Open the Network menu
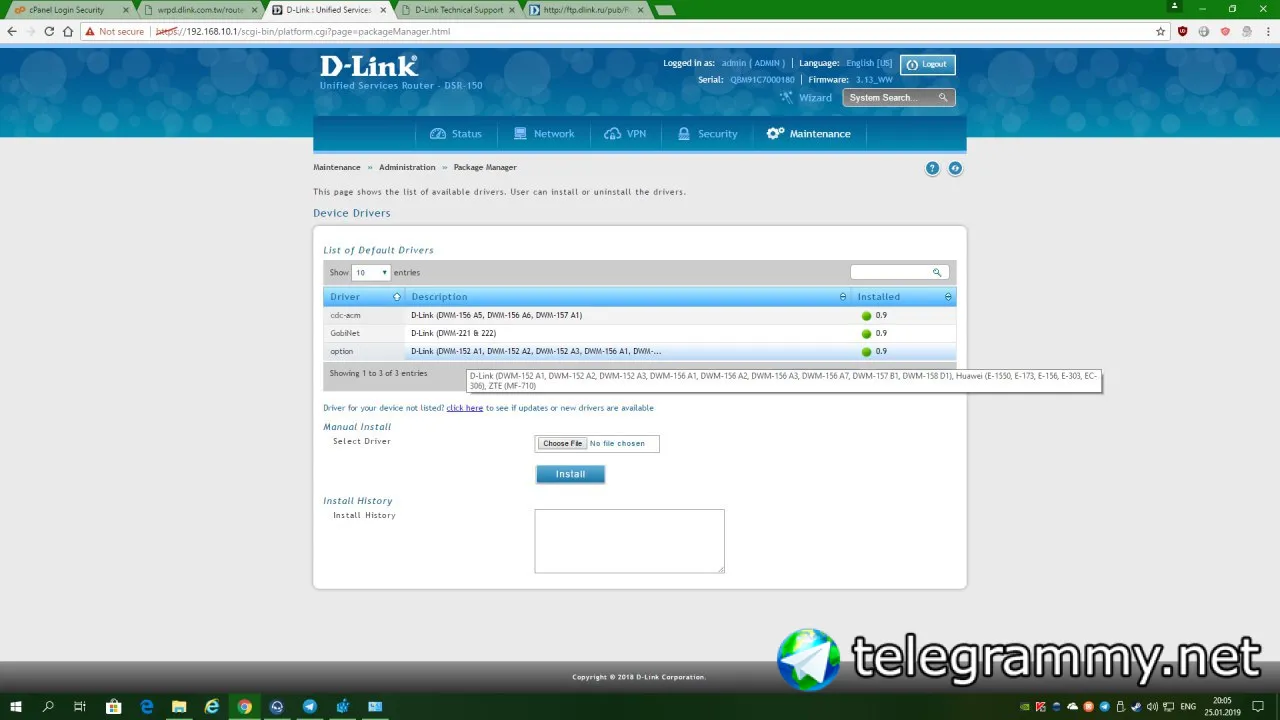 click(543, 134)
